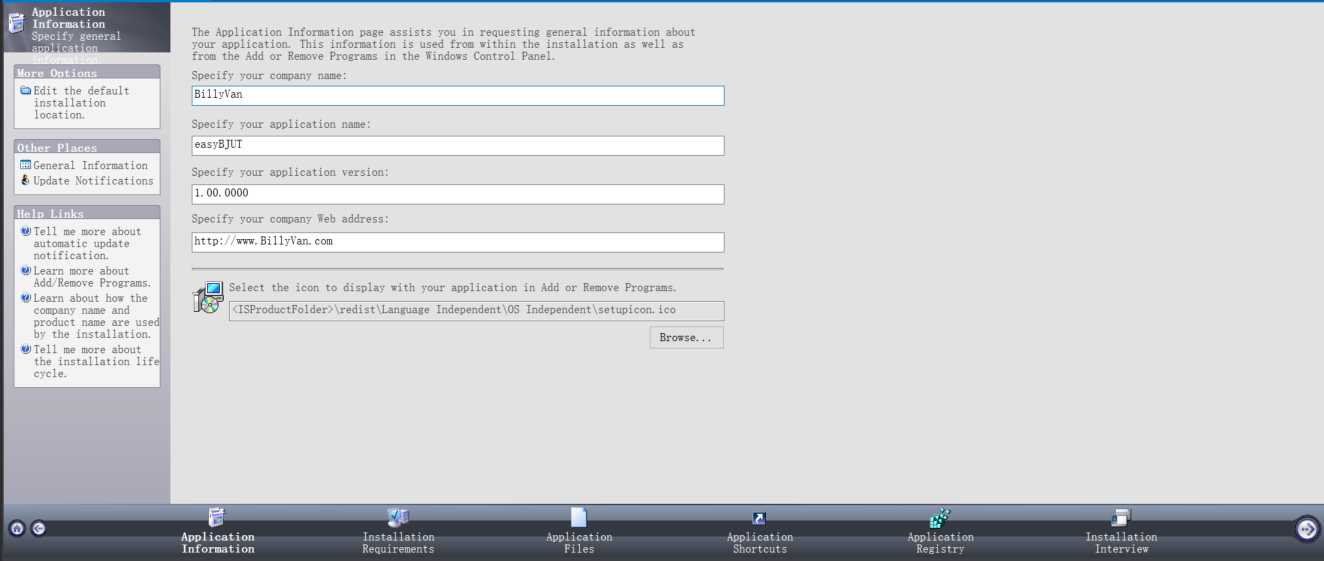Open Edit the default installation location
This screenshot has height=561, width=1324.
point(81,103)
